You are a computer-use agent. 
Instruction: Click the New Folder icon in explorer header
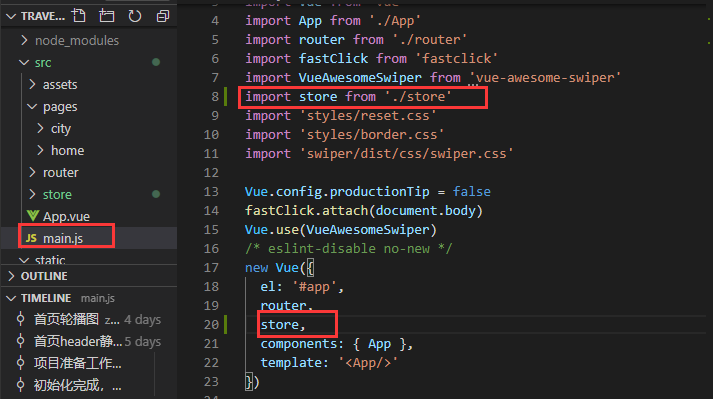point(107,16)
